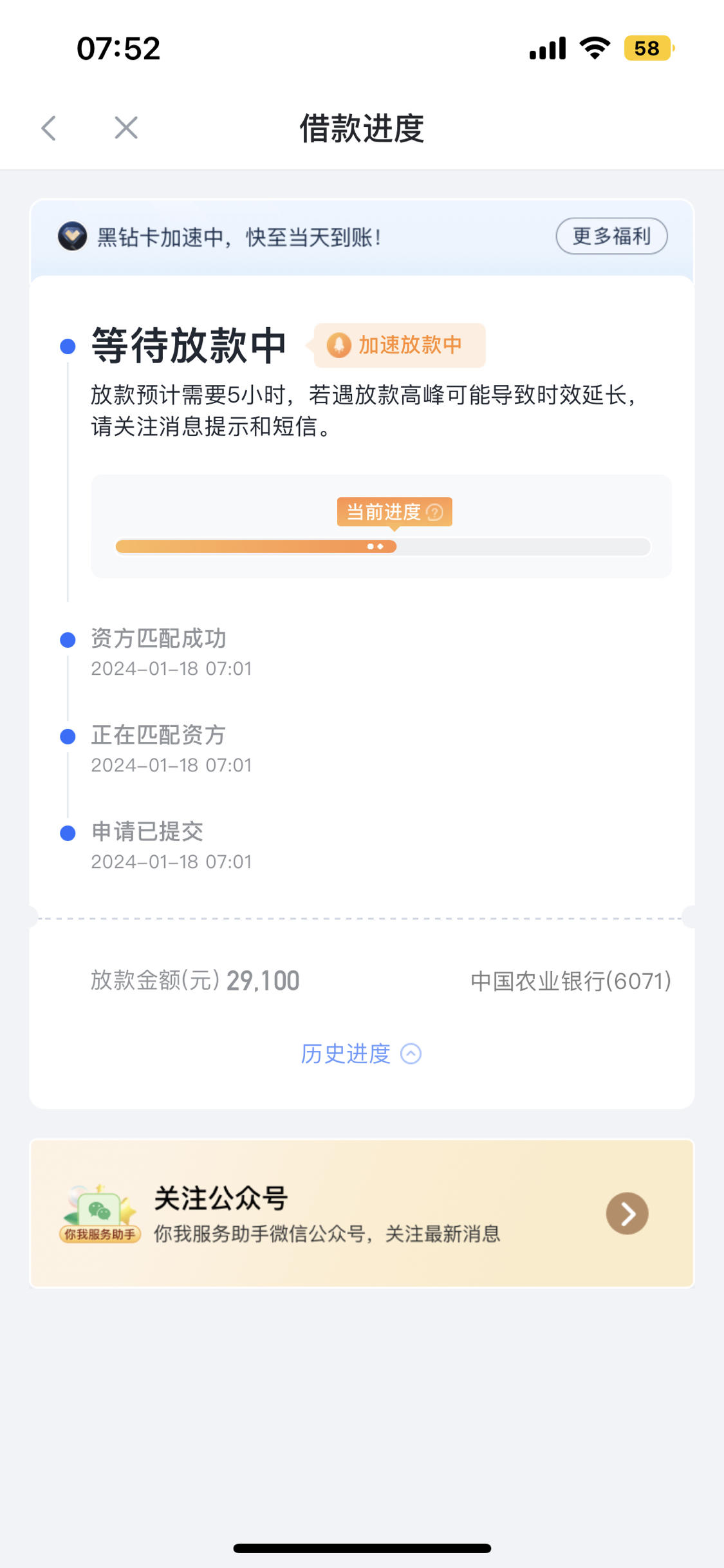
Task: Tap the 历史进度 link text
Action: pyautogui.click(x=346, y=1053)
